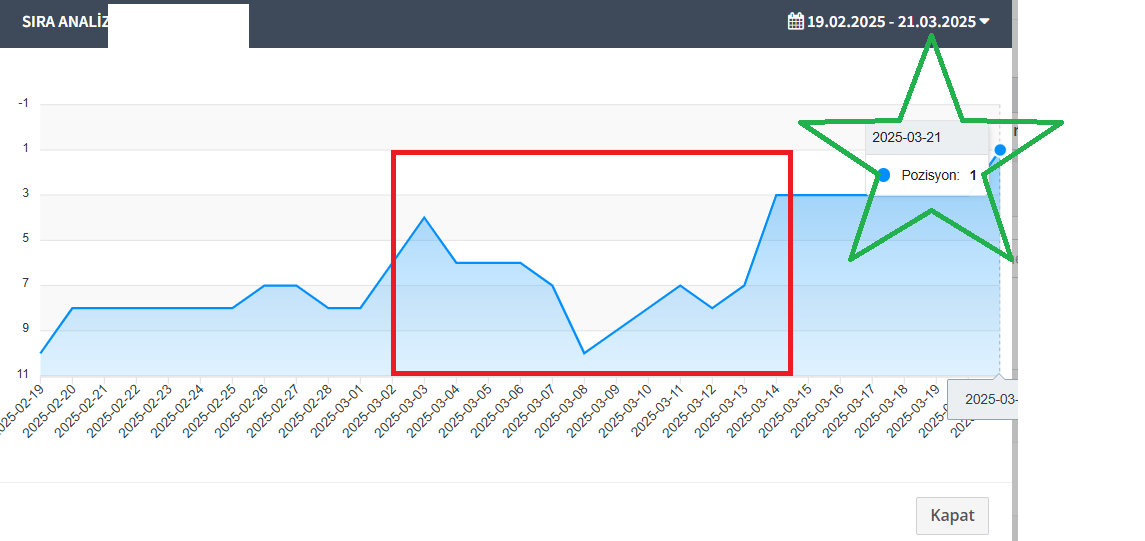Open the date range dropdown caret
1145x541 pixels.
tap(984, 22)
